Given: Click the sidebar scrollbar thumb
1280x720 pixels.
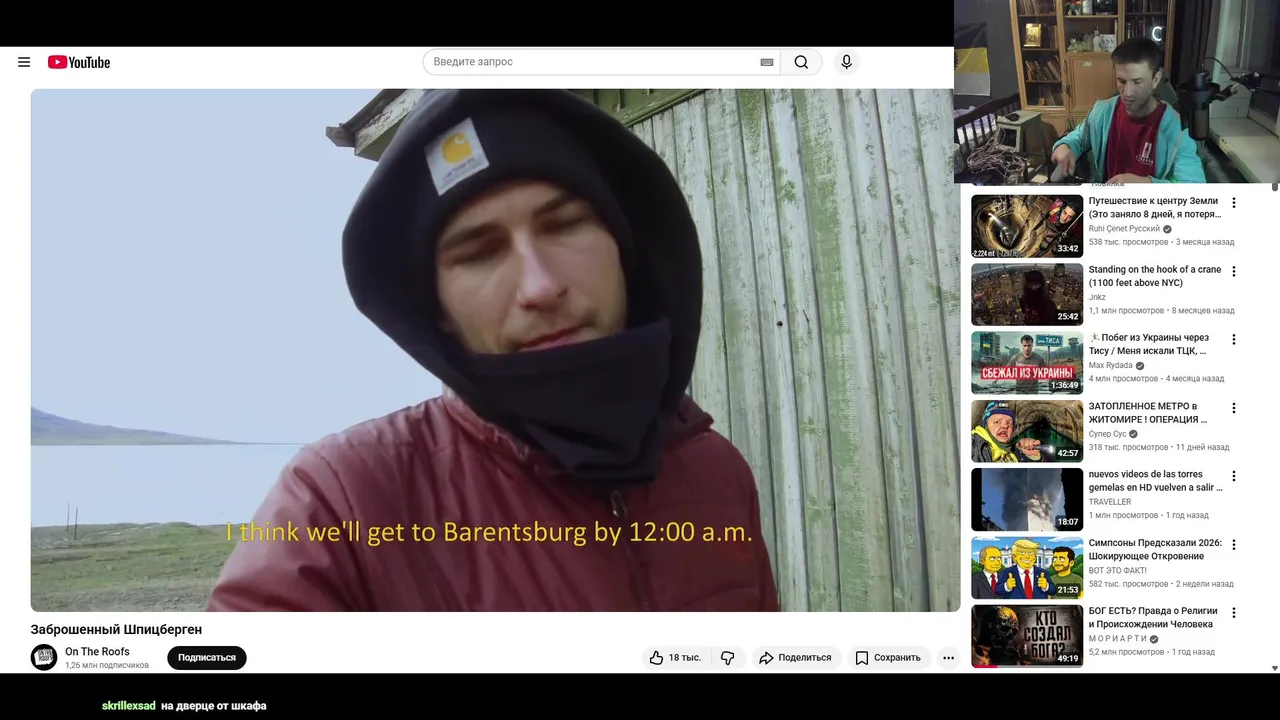Looking at the screenshot, I should [x=1274, y=187].
